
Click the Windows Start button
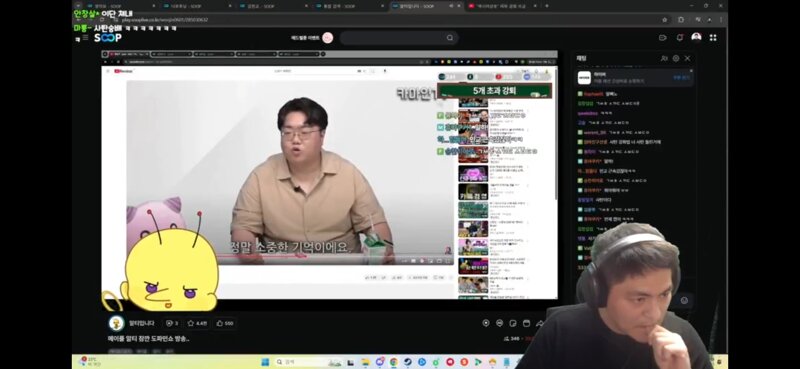tap(265, 362)
